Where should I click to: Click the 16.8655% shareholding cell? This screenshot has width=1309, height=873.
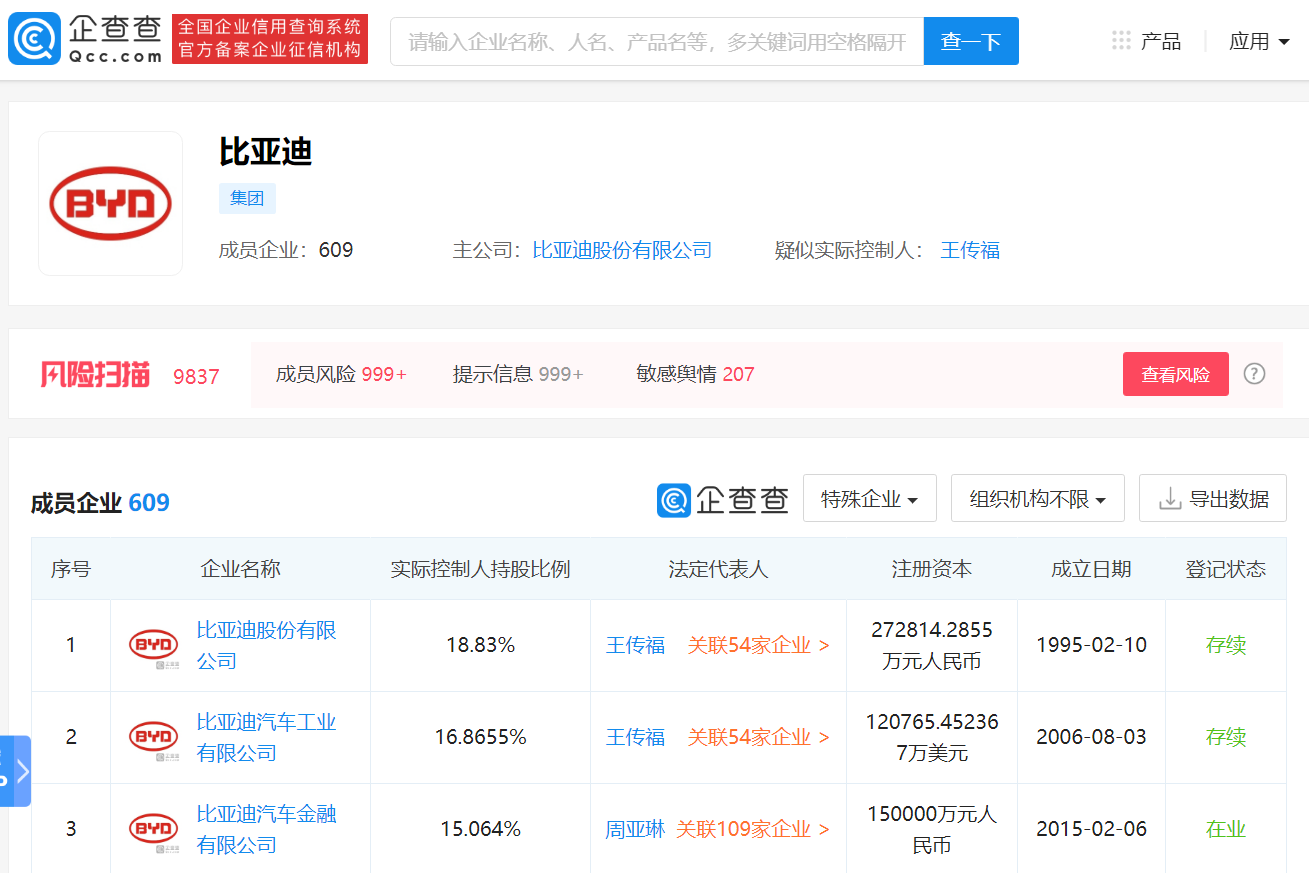point(480,737)
